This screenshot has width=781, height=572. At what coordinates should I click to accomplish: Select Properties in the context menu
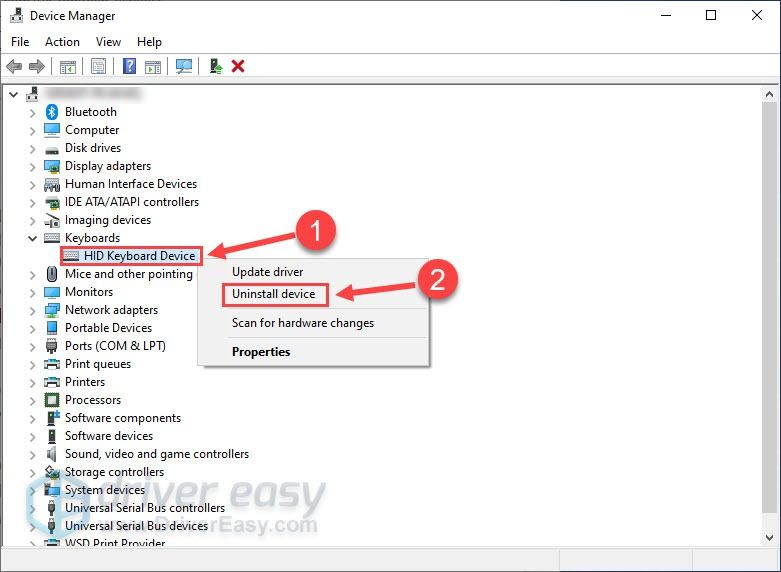click(261, 352)
